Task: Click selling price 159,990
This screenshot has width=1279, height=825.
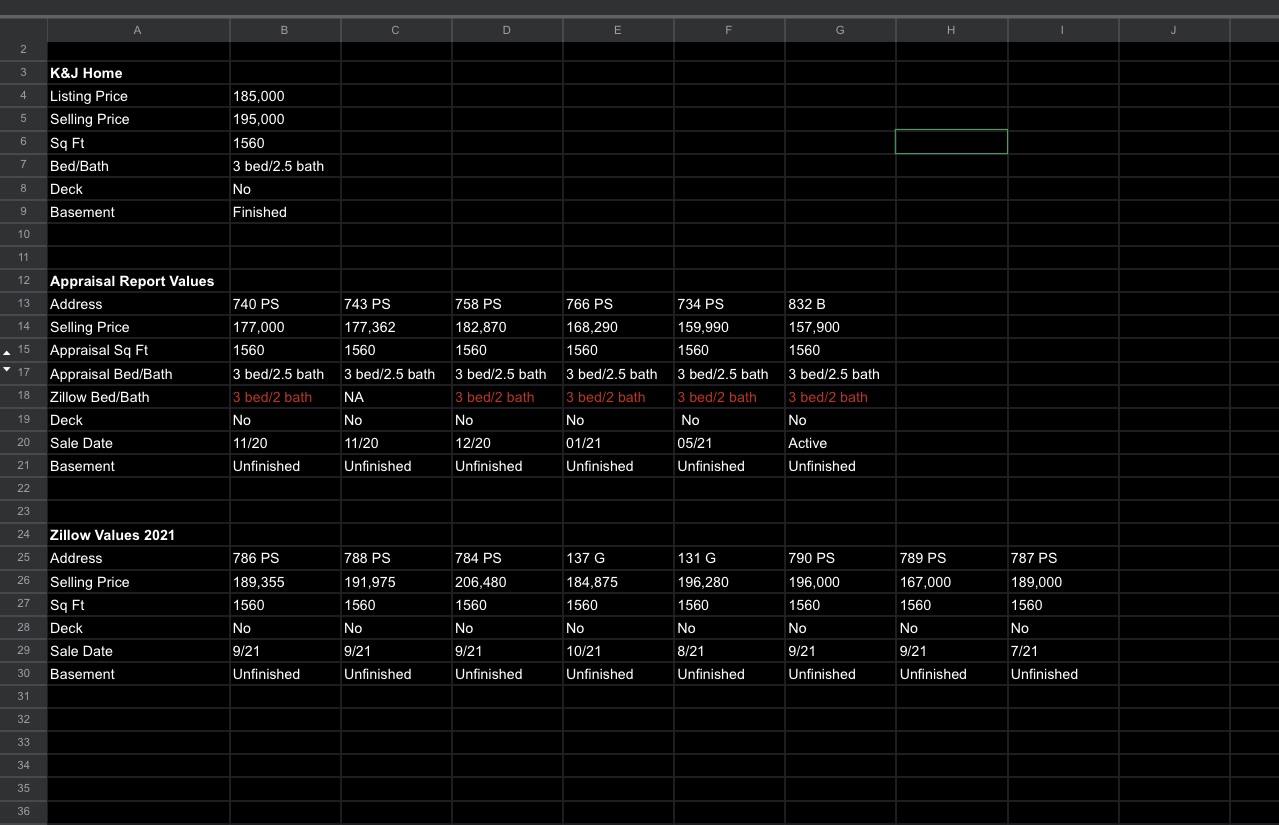Action: click(729, 327)
